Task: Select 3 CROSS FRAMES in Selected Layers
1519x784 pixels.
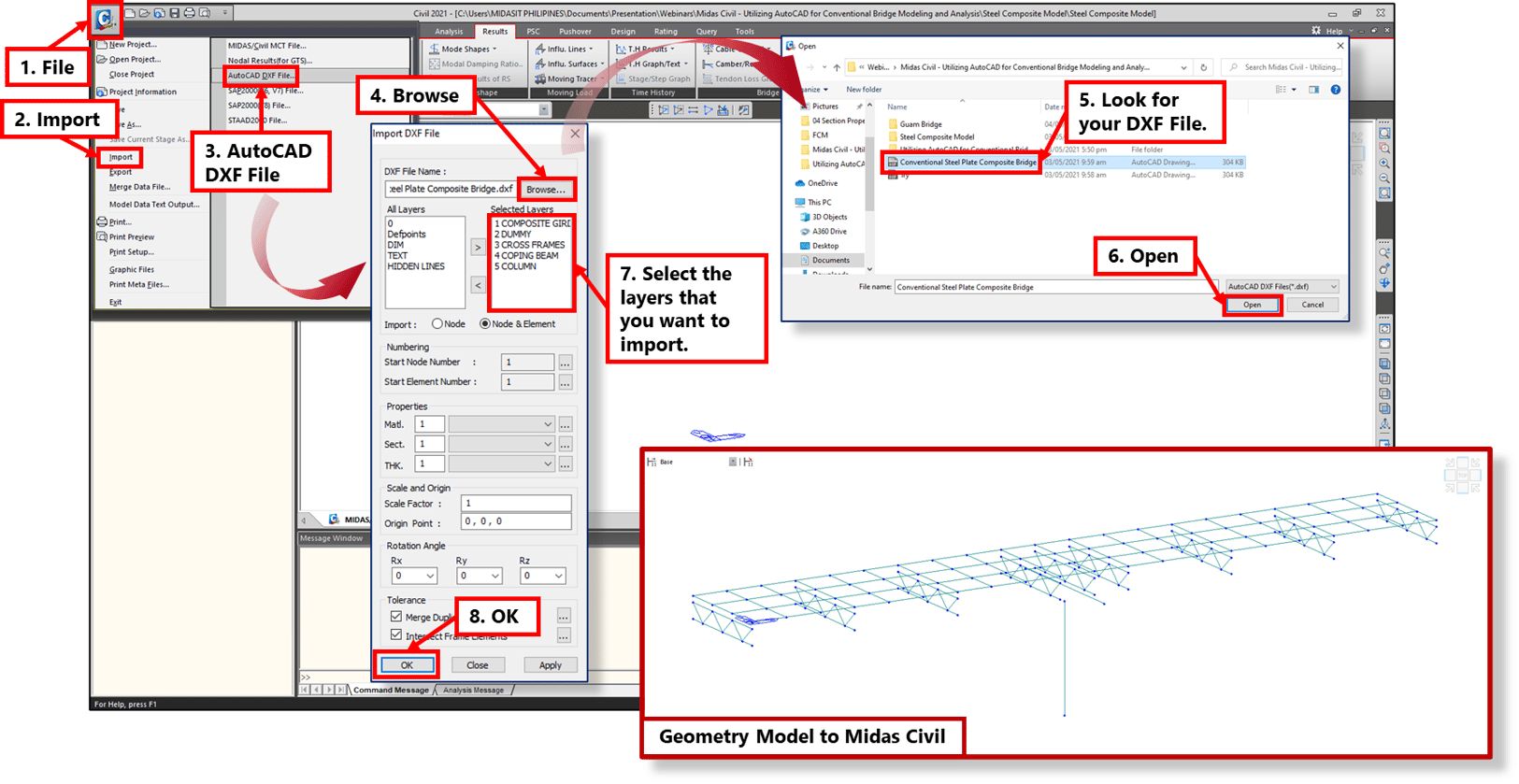Action: tap(529, 245)
